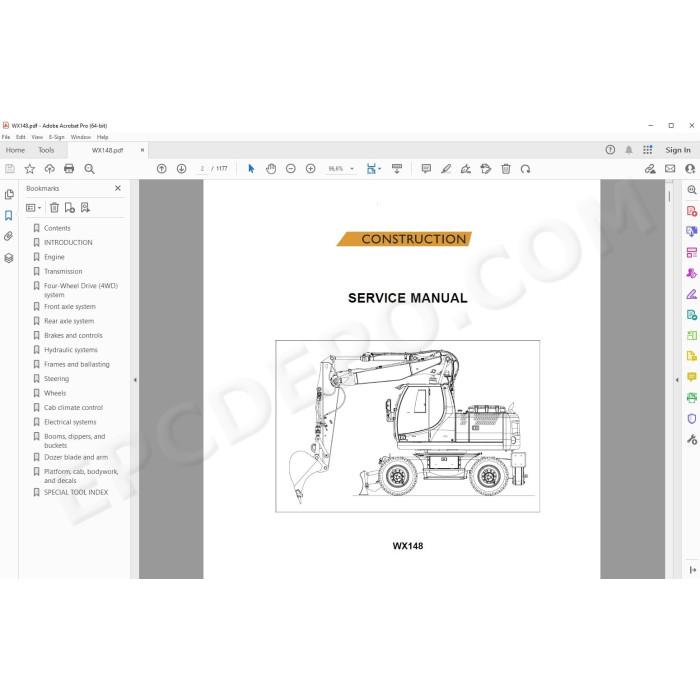Jump to SPECIAL TOOL INDEX bookmark
Viewport: 700px width, 700px height.
(x=76, y=492)
